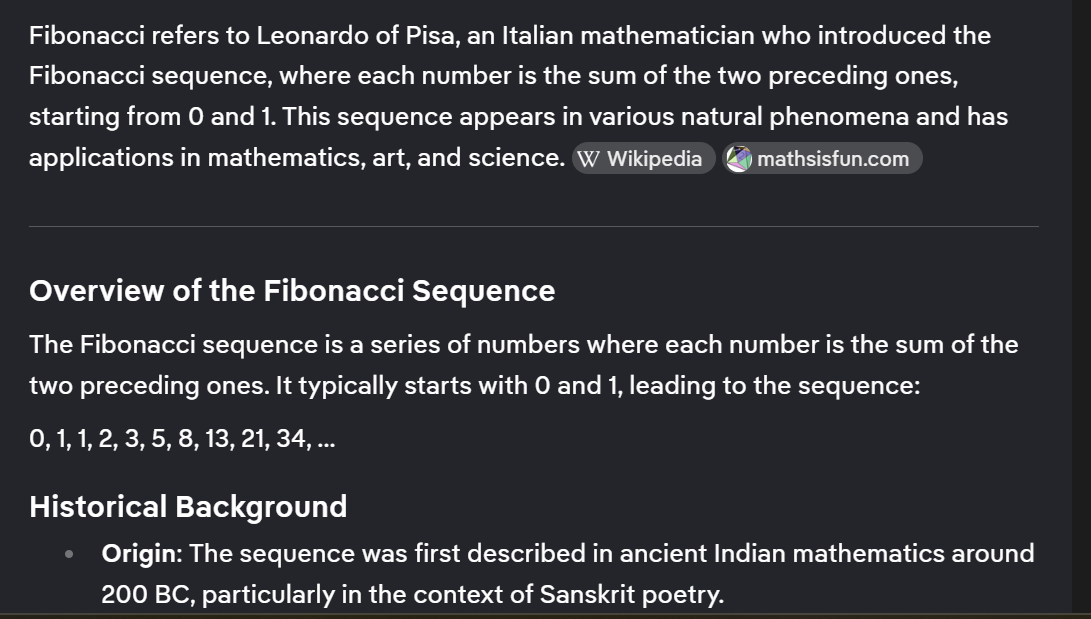Click the ellipsis ending the number sequence
Image resolution: width=1091 pixels, height=619 pixels.
tap(326, 438)
